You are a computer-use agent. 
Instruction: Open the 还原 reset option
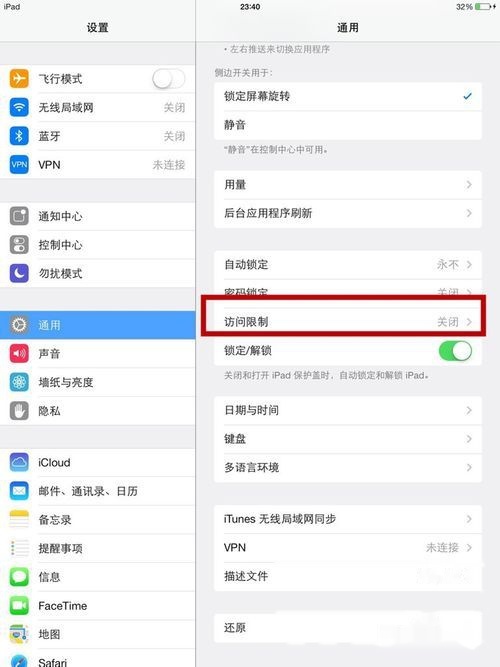[348, 628]
